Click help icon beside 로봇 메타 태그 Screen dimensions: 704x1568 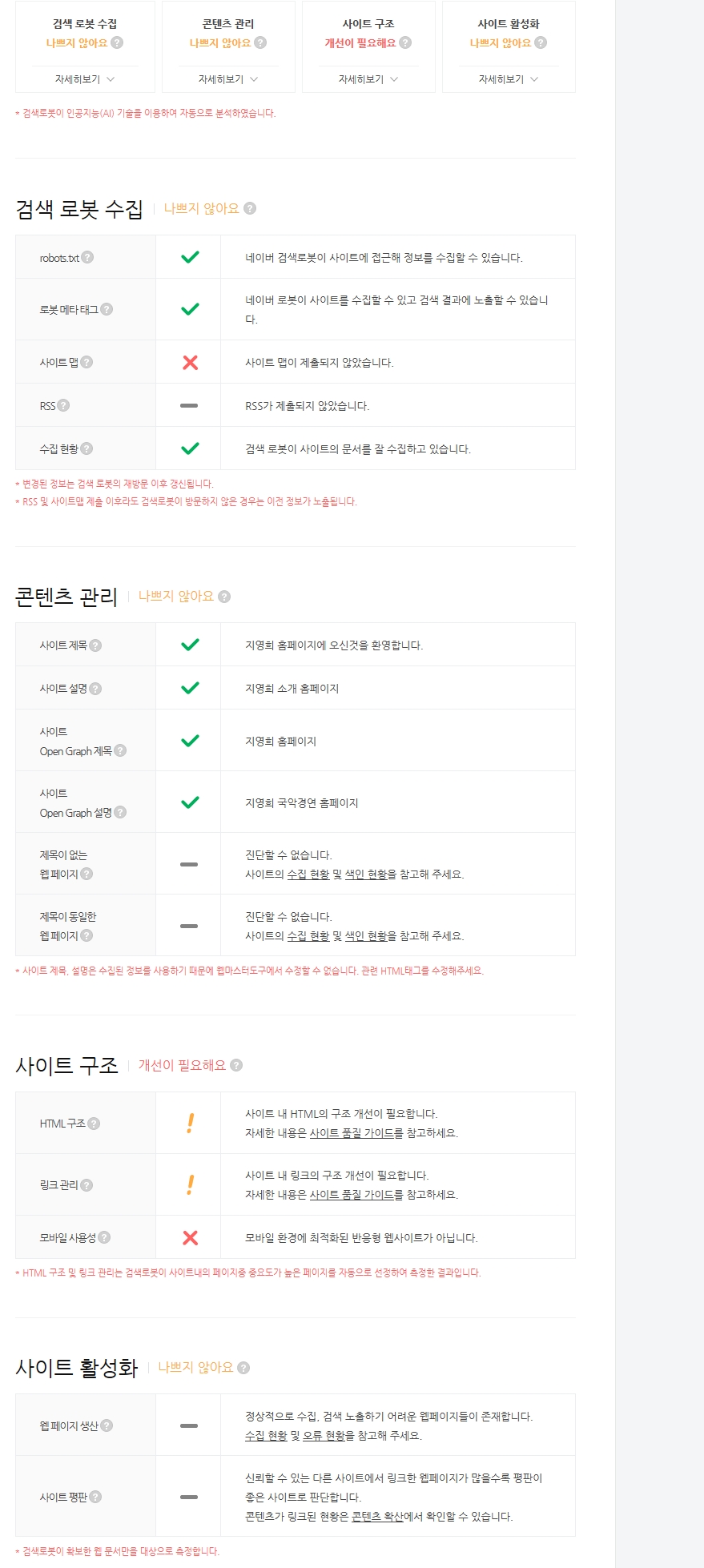pyautogui.click(x=107, y=309)
